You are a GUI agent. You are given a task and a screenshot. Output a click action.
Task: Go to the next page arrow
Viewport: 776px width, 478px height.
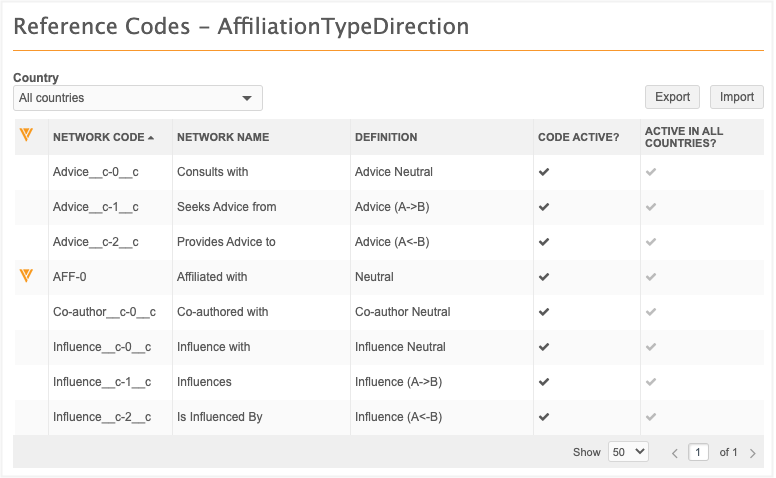point(753,453)
